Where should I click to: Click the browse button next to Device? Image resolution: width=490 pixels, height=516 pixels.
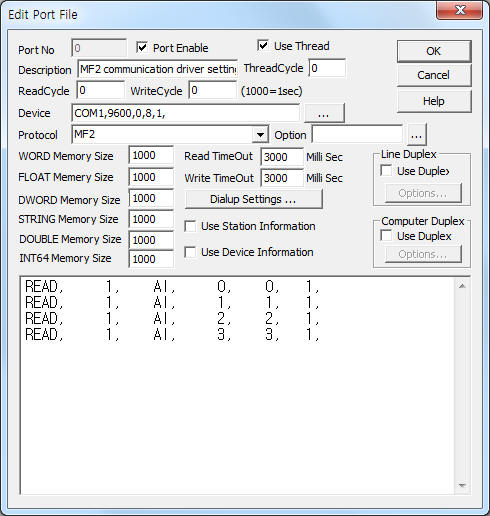[324, 113]
